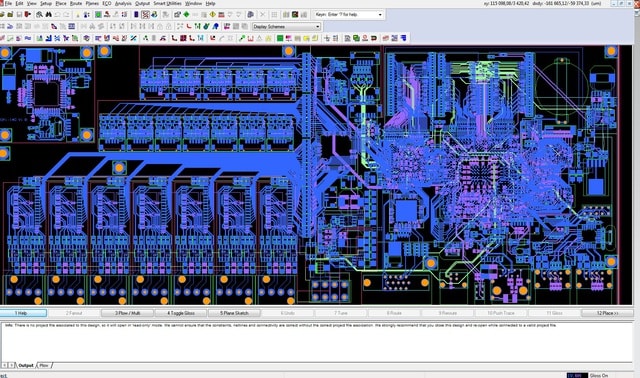Click the blue grid table icon in second toolbar
Screen dimensions: 640x378
(x=71, y=27)
